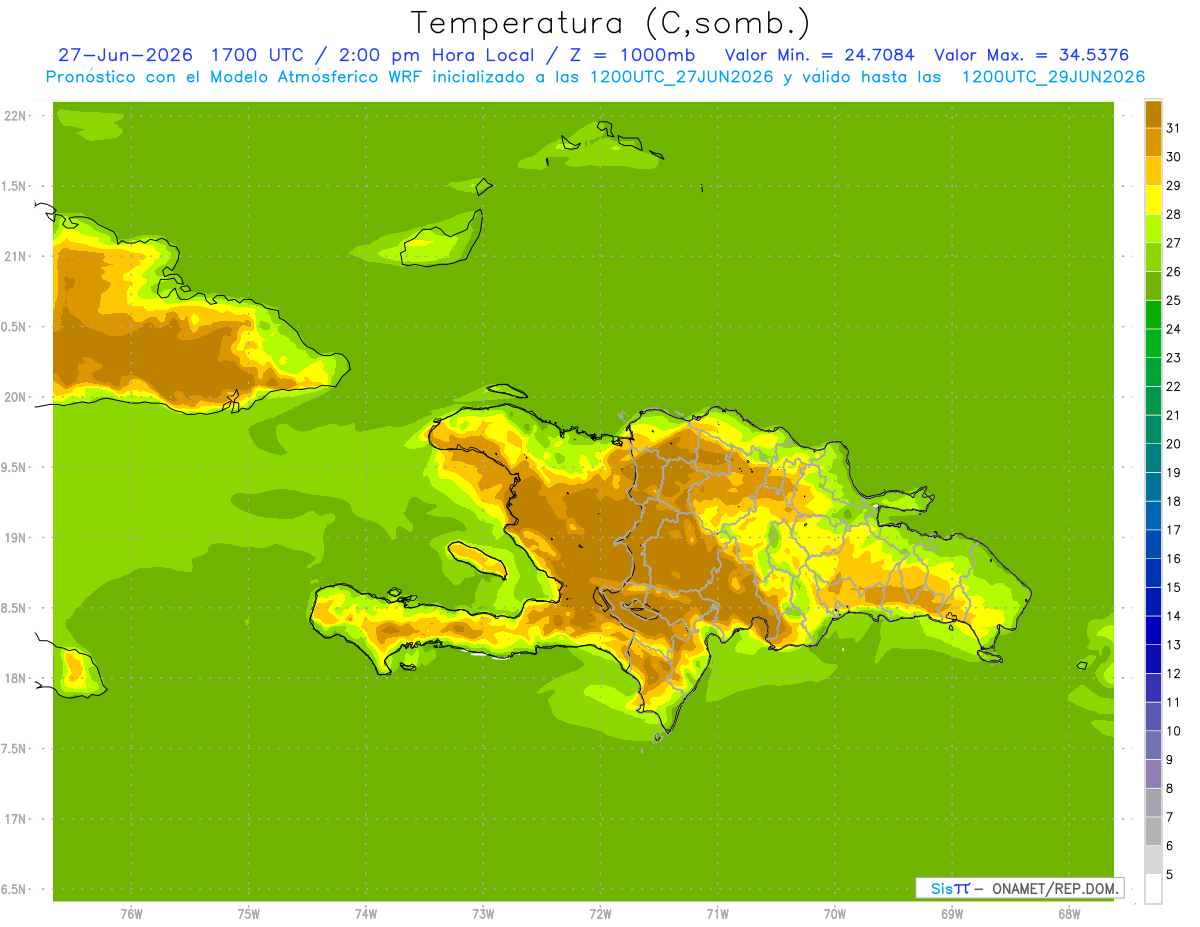Pick legend color between 12 and 13
1200x927 pixels.
(x=1153, y=659)
